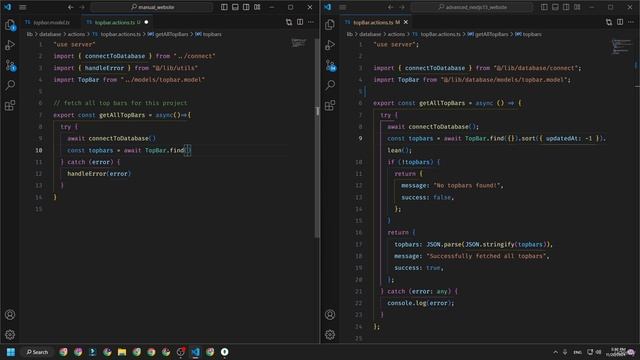The width and height of the screenshot is (640, 360).
Task: Split editor right in manual_website window
Action: [300, 22]
